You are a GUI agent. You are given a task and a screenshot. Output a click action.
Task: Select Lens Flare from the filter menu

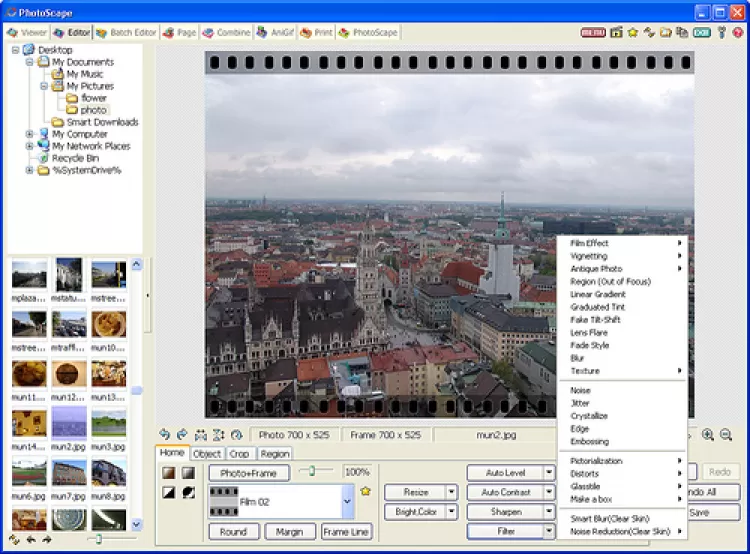pos(588,333)
